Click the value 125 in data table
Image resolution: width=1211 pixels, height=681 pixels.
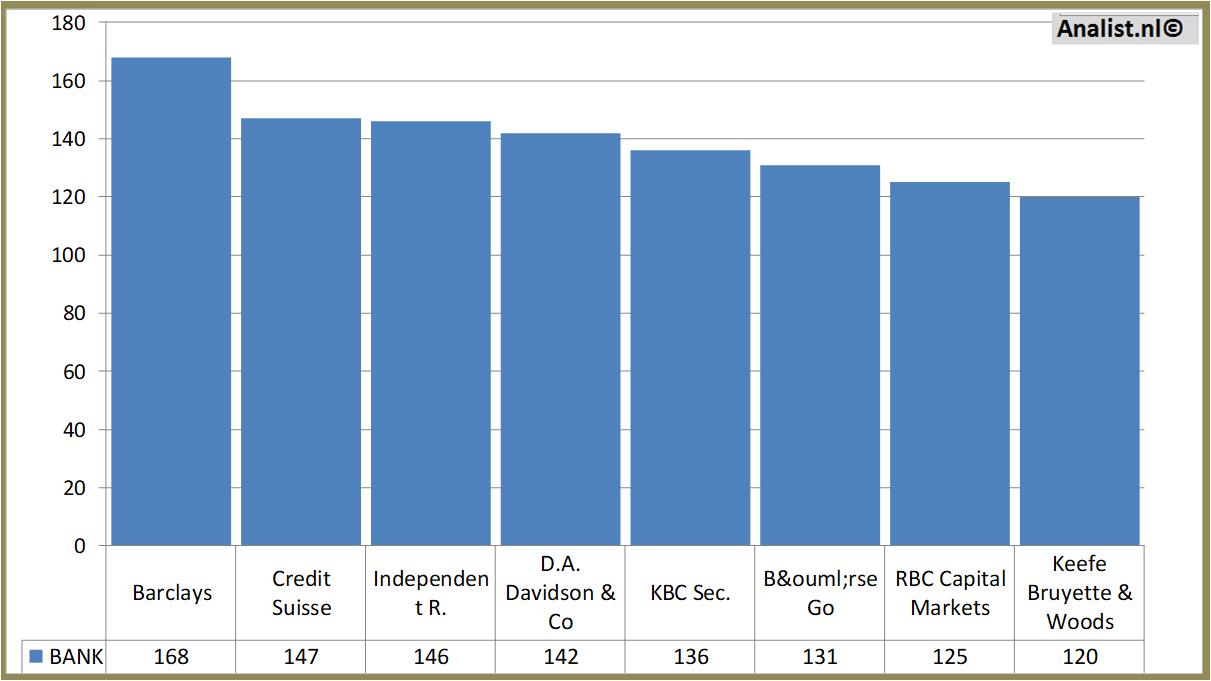[950, 657]
